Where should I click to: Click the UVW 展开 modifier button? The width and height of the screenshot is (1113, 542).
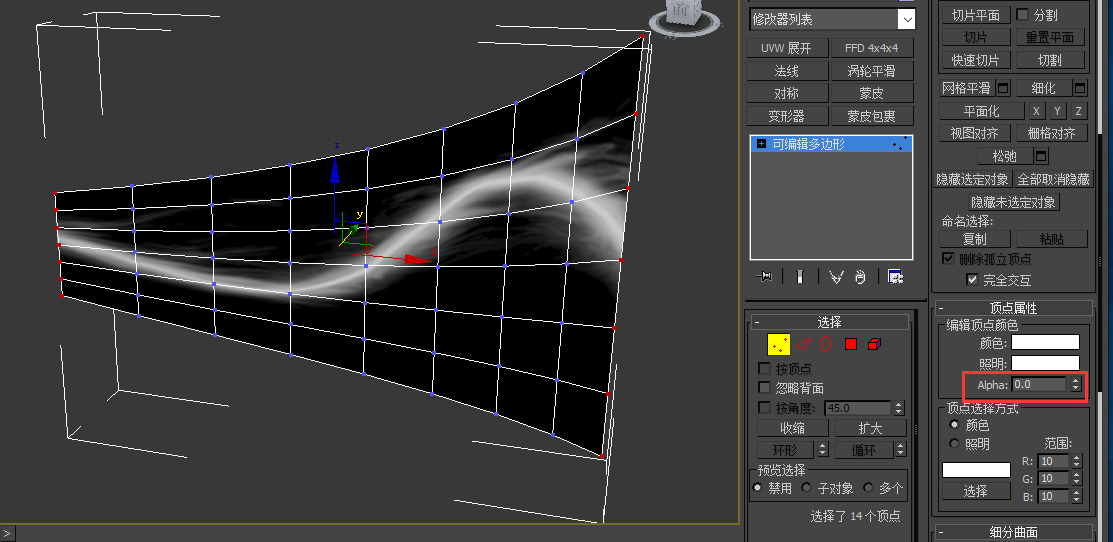coord(787,48)
